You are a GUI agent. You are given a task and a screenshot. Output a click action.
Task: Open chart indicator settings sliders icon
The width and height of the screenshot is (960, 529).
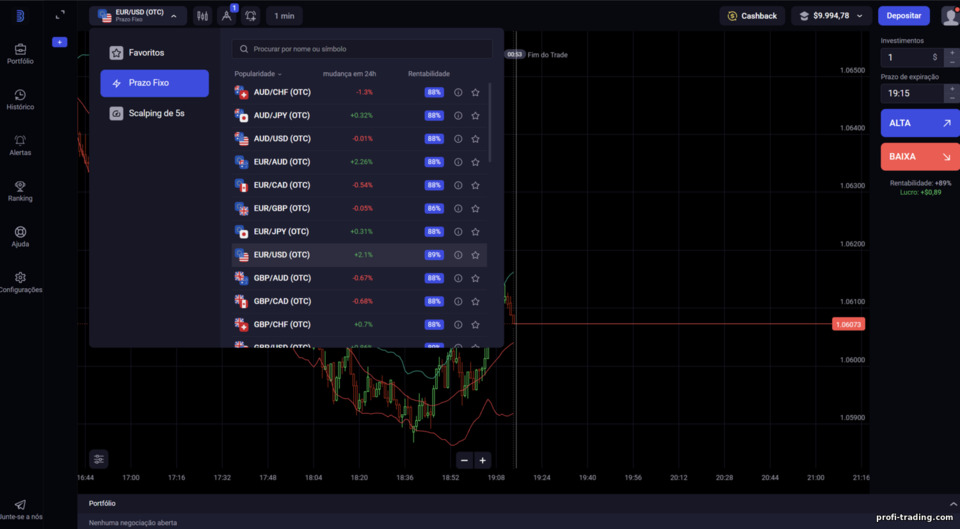(99, 459)
